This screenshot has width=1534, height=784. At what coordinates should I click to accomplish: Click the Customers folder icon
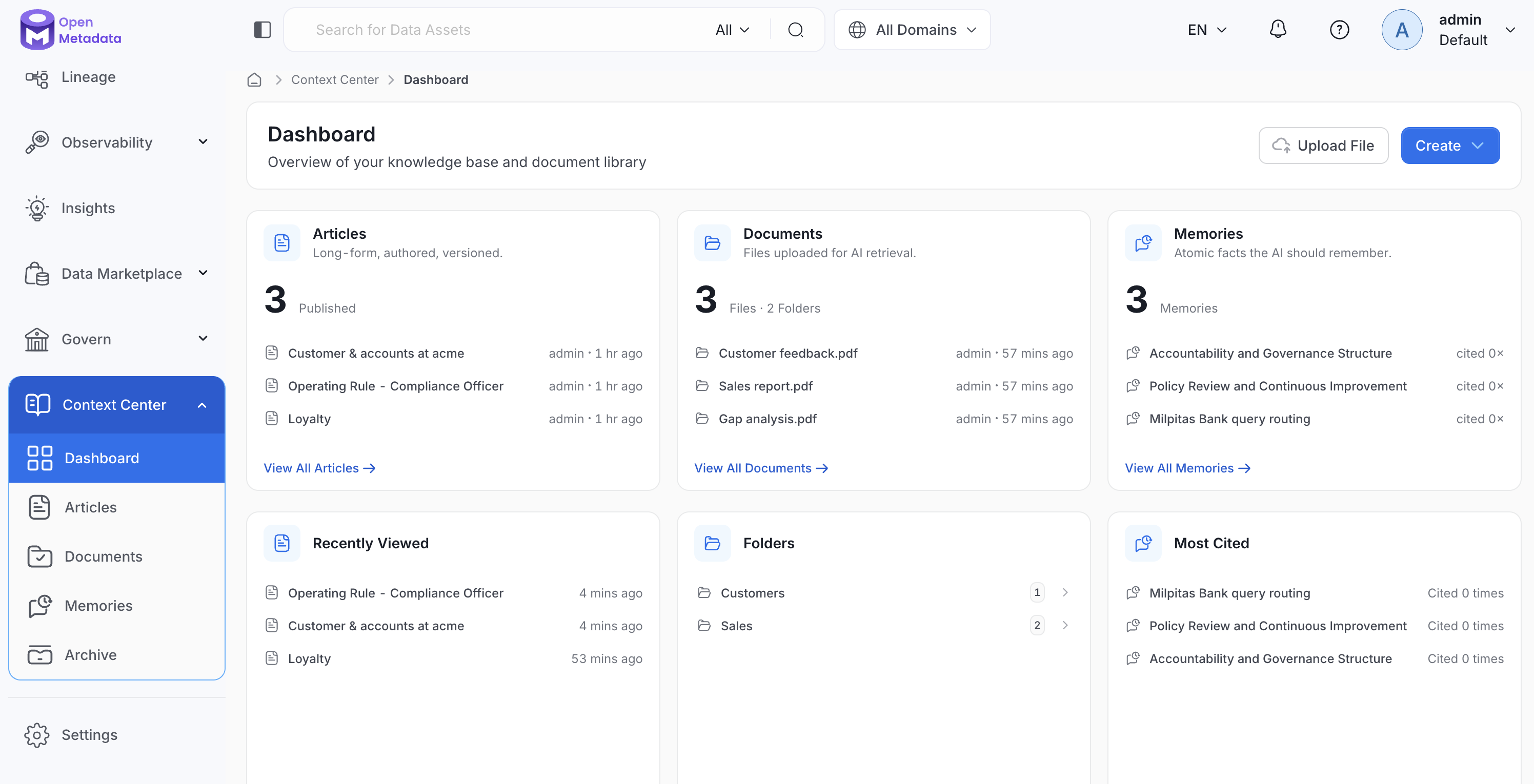click(704, 593)
